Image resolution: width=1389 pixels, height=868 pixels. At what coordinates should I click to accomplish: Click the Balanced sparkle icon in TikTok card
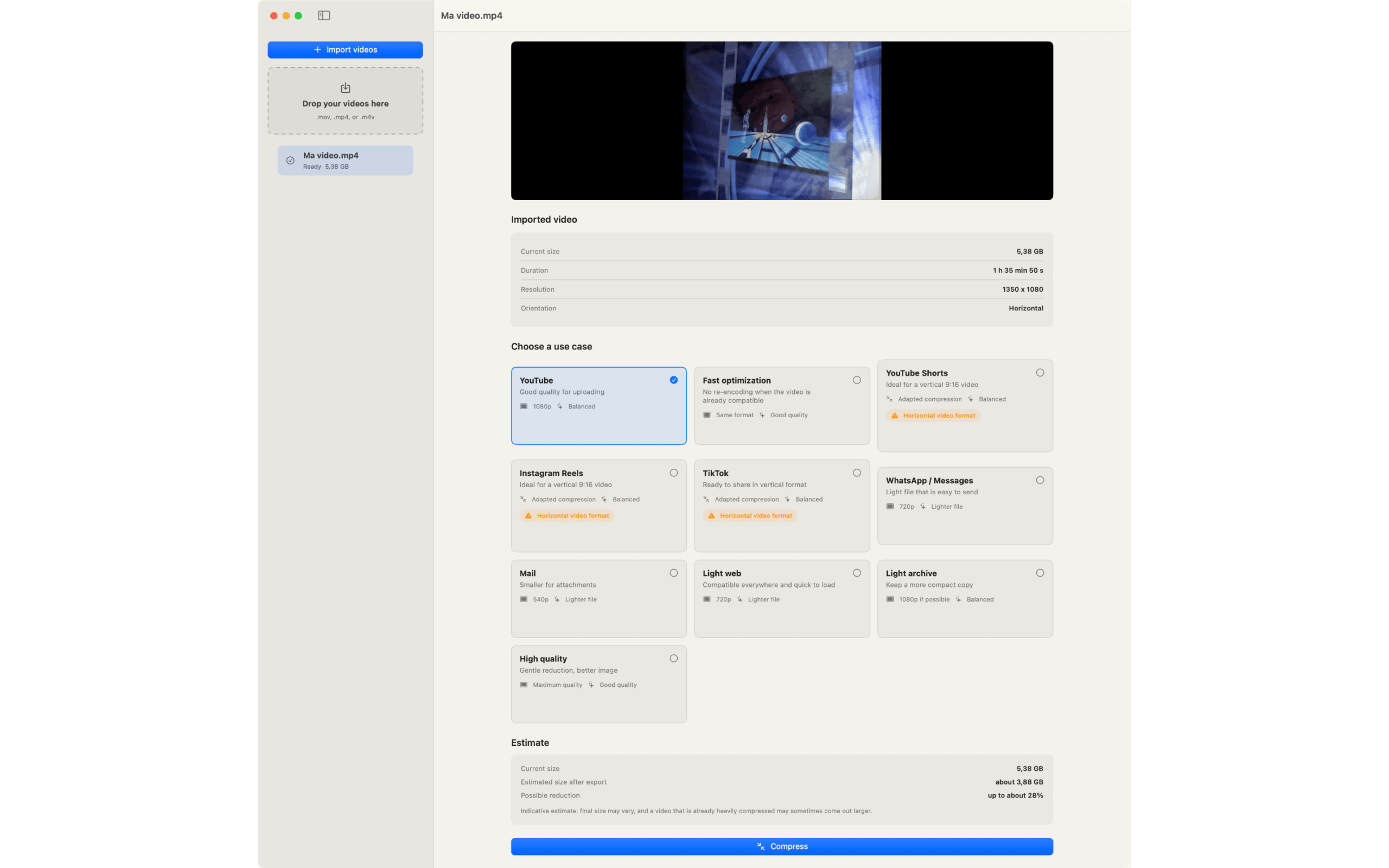[x=787, y=500]
